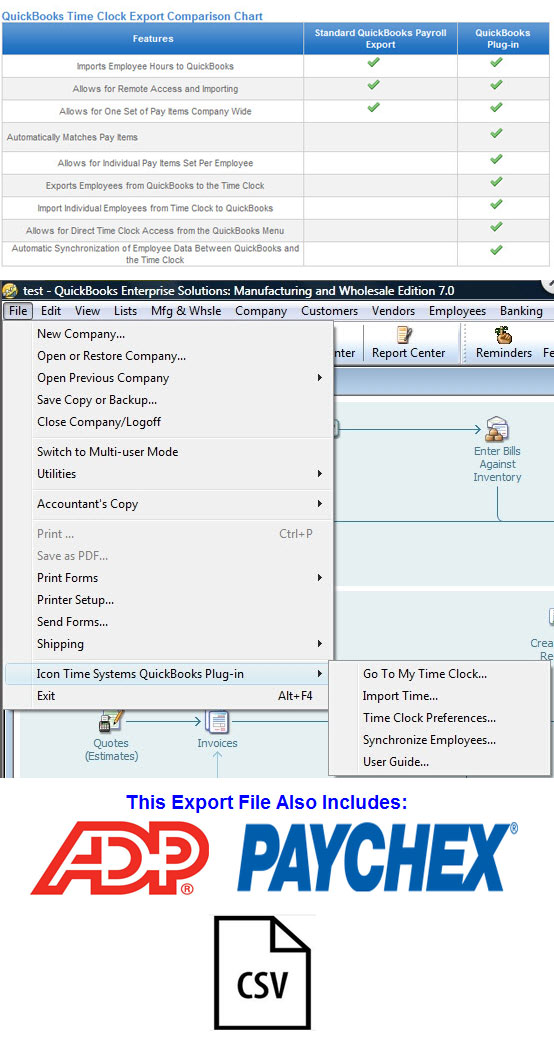
Task: Expand Icon Time Systems QuickBooks Plug-in submenu
Action: coord(168,674)
